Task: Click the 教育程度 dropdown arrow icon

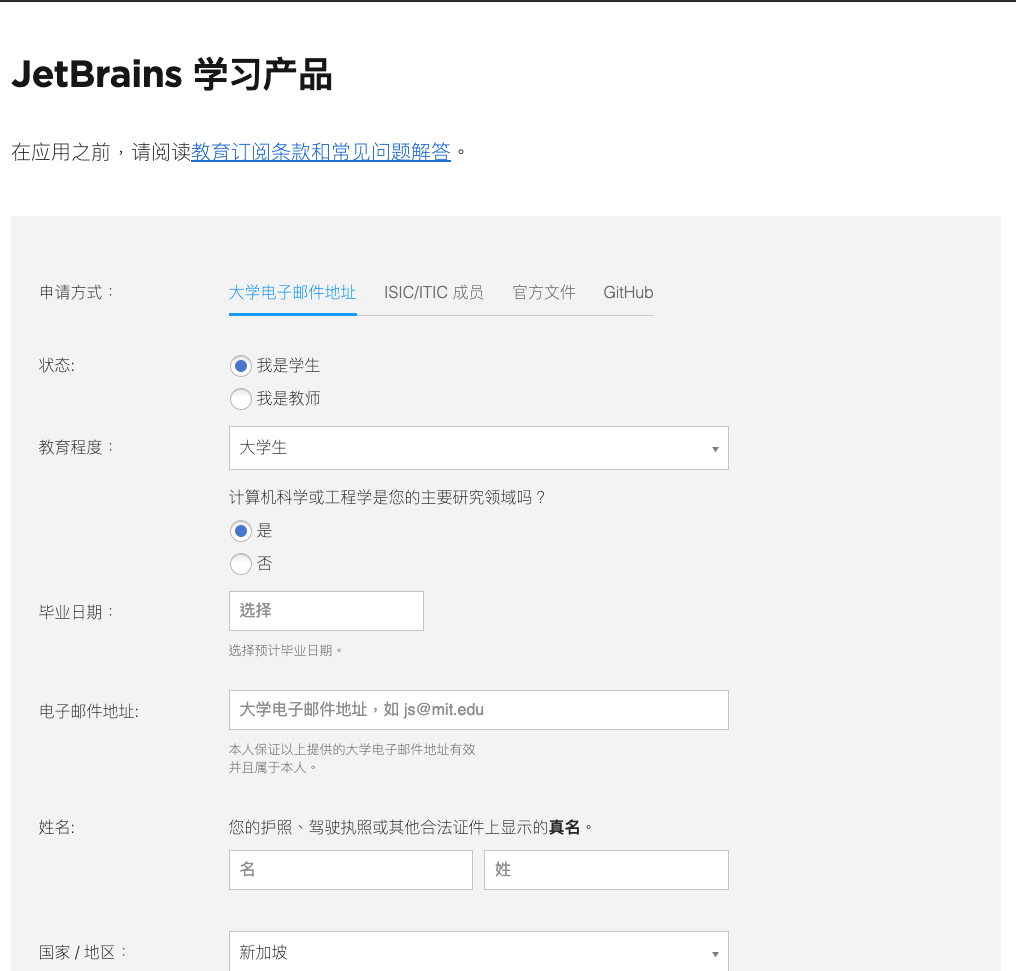Action: click(x=715, y=449)
